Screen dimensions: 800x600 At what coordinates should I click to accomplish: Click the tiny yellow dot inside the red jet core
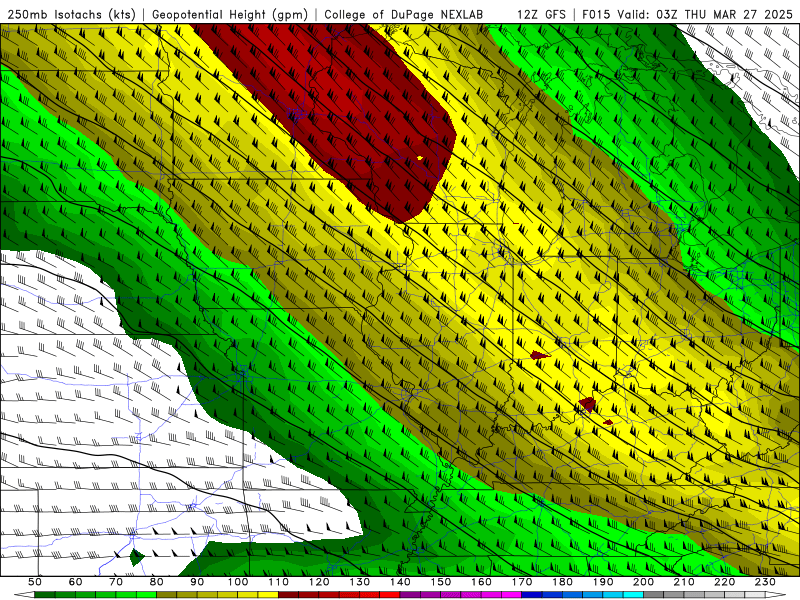point(420,158)
